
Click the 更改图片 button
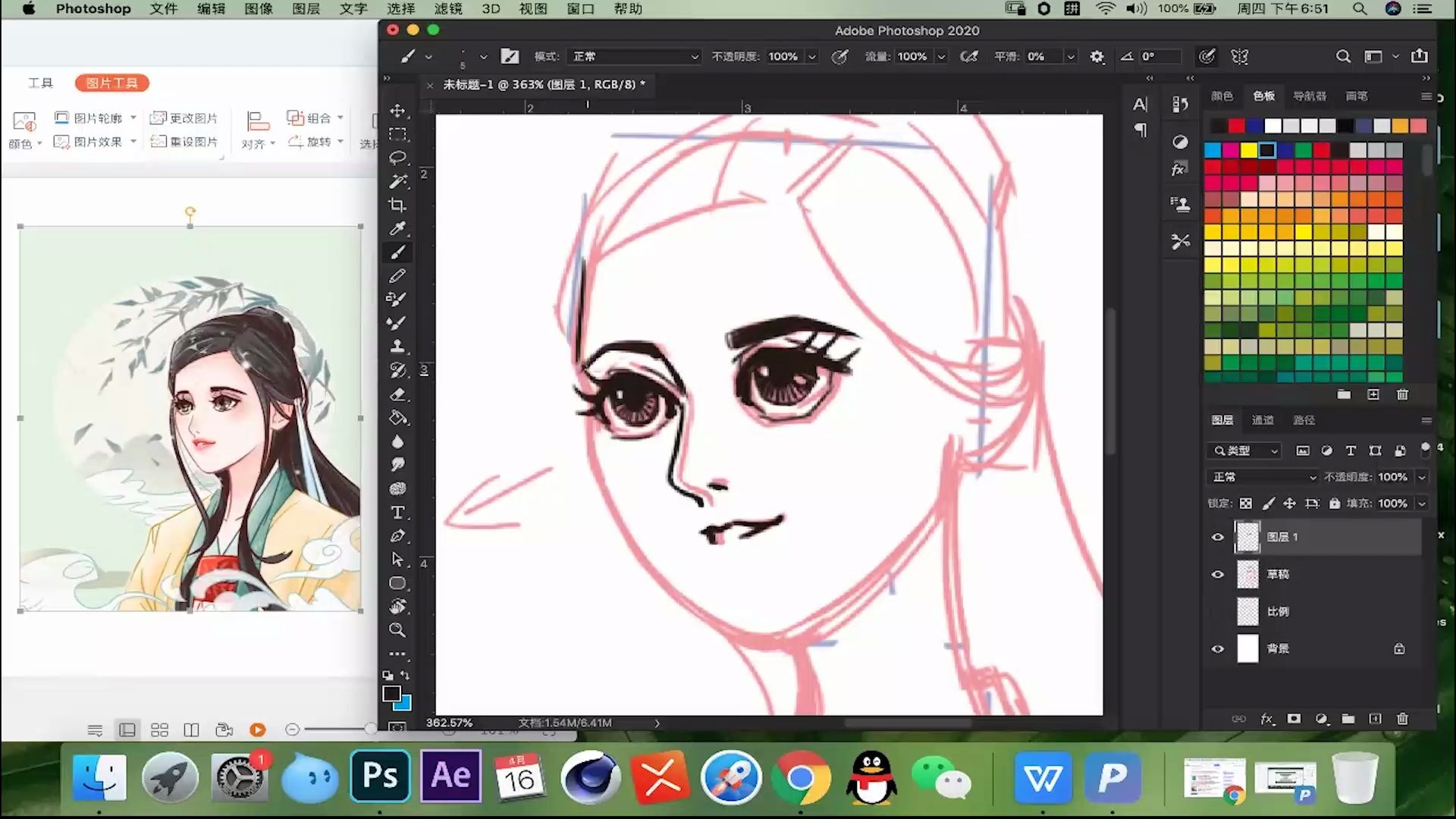184,118
